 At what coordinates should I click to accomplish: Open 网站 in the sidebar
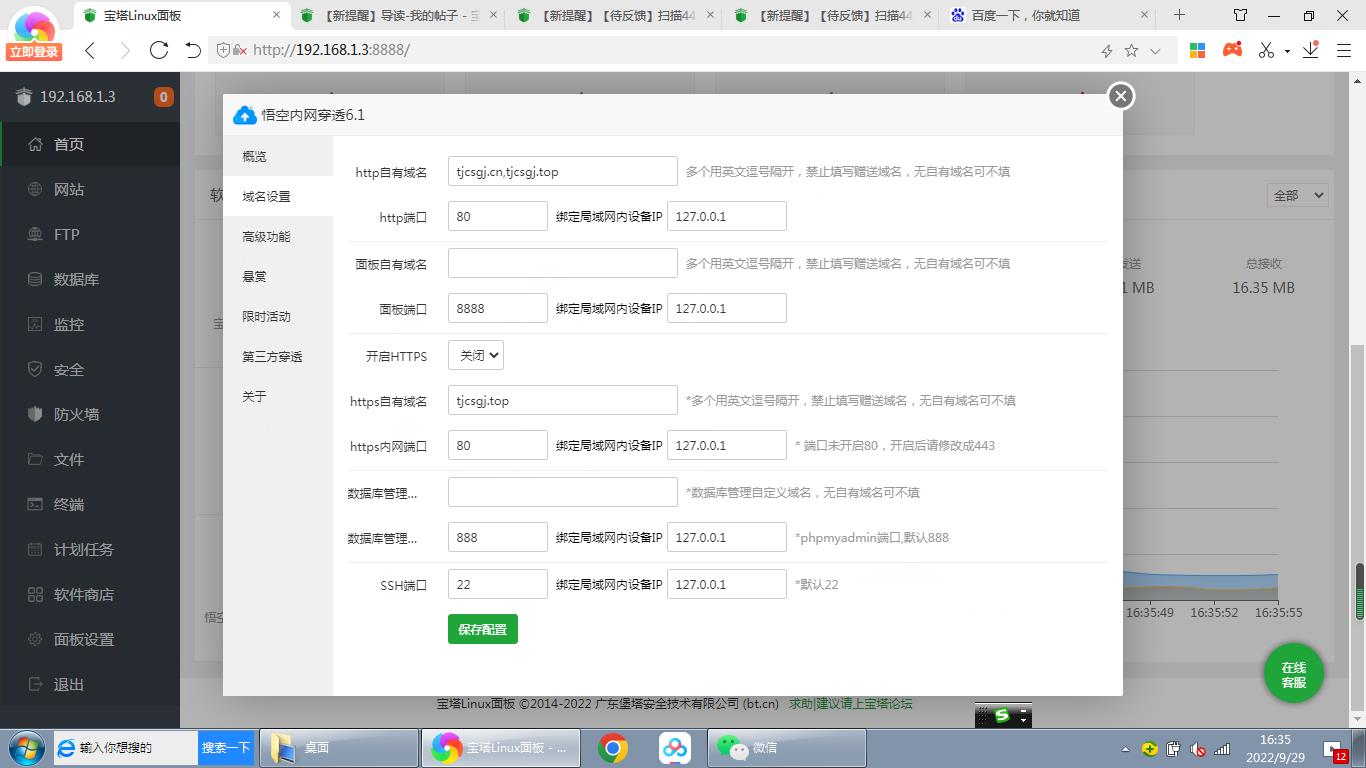coord(90,189)
